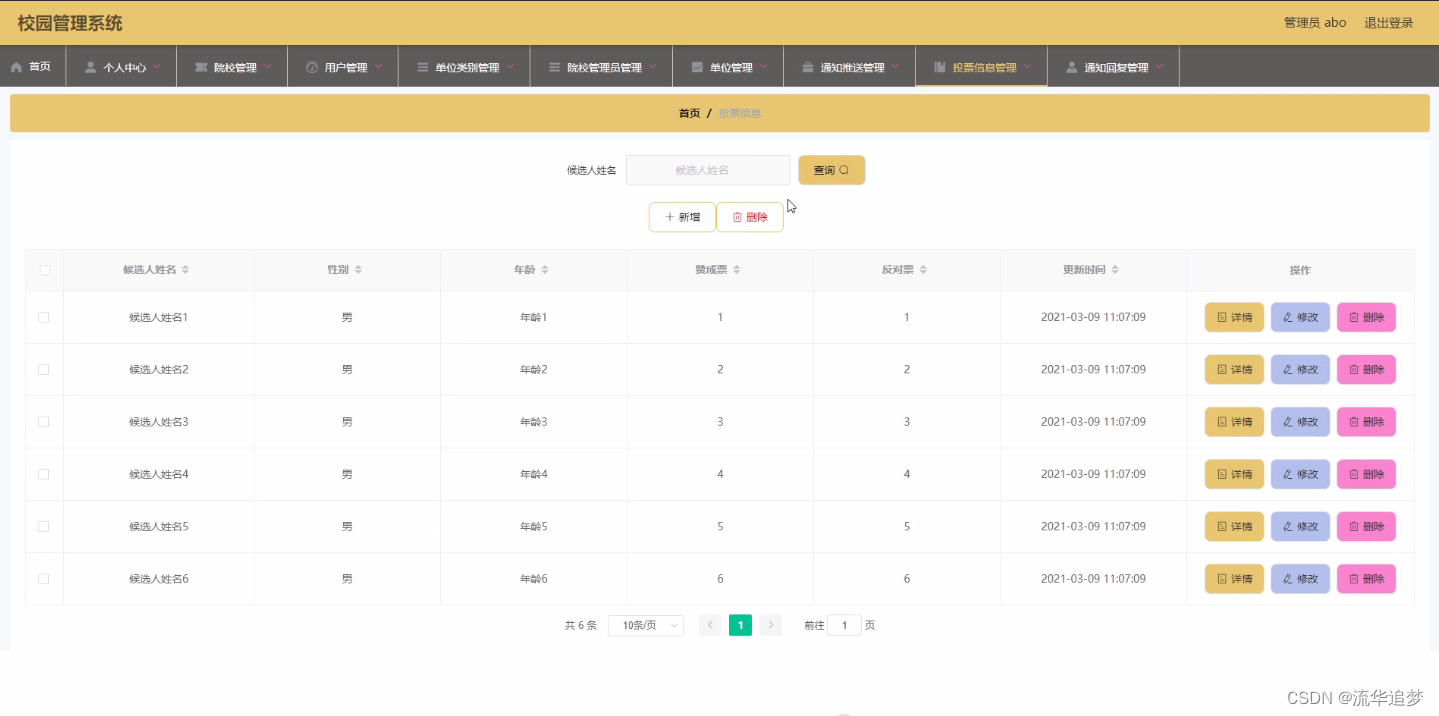Check the row for 候选人姓名6

[43, 578]
